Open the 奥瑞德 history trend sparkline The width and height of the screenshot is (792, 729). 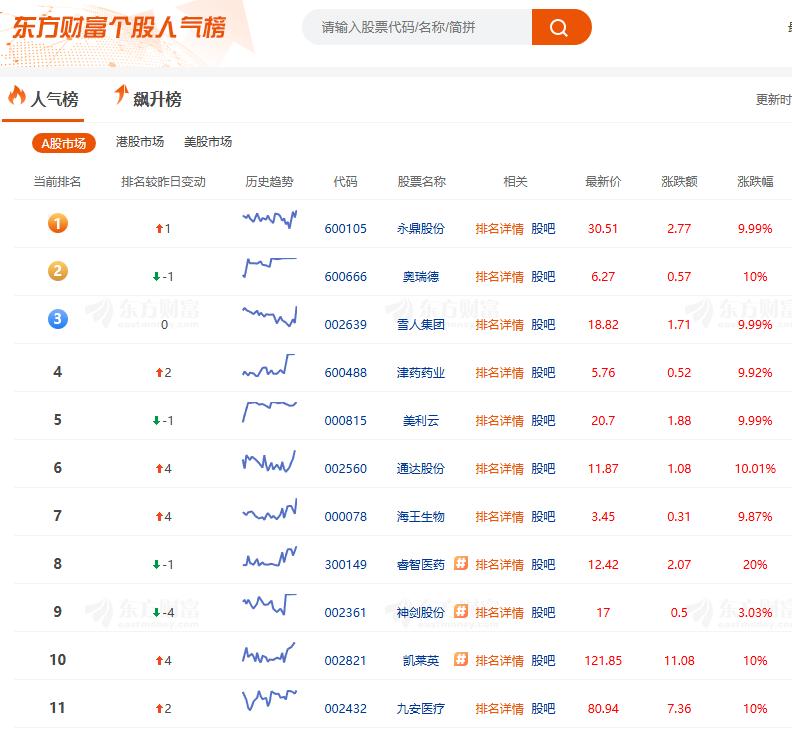(x=270, y=267)
